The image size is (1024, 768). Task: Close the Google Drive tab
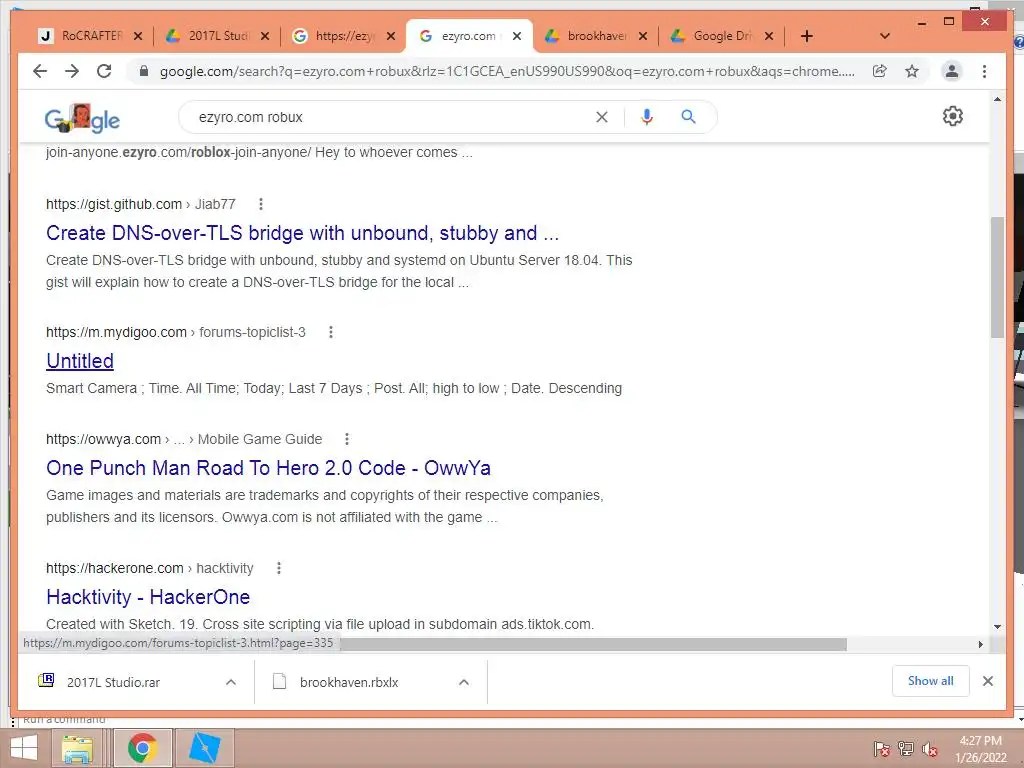point(769,37)
